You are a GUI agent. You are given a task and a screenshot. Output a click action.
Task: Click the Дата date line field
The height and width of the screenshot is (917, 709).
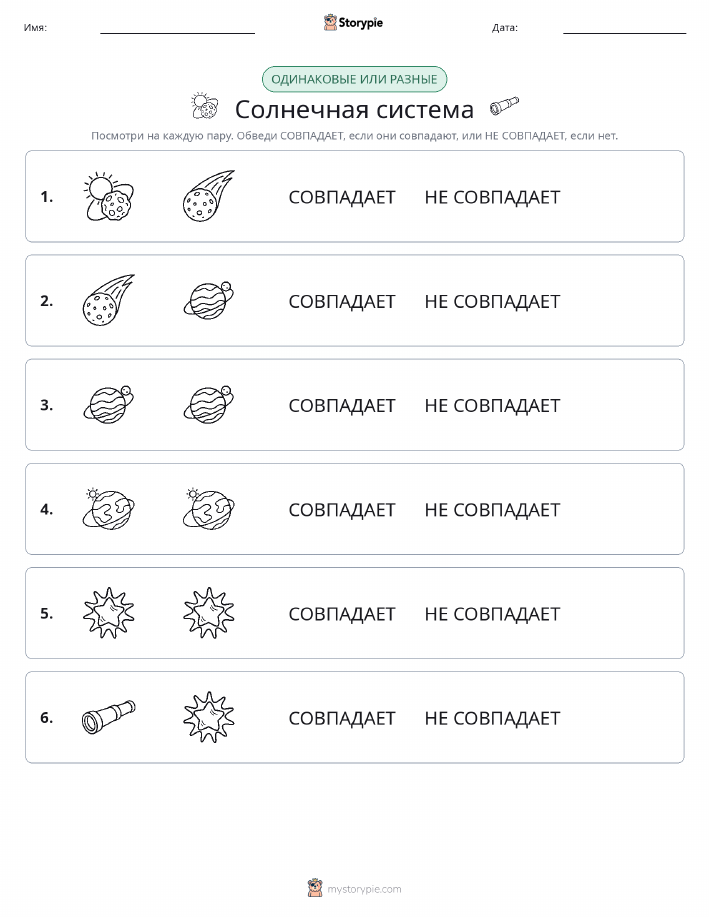tap(625, 27)
